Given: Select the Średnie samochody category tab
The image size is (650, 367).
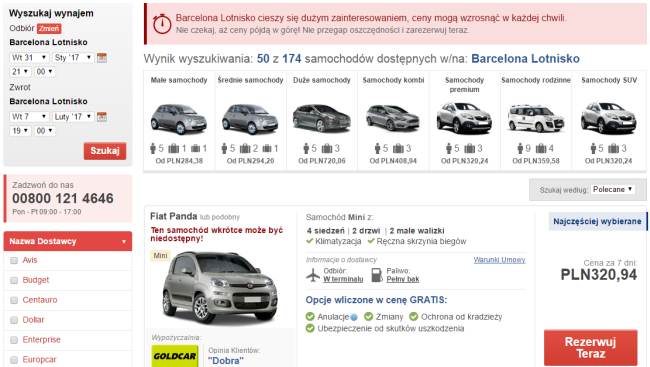Looking at the screenshot, I should tap(250, 121).
